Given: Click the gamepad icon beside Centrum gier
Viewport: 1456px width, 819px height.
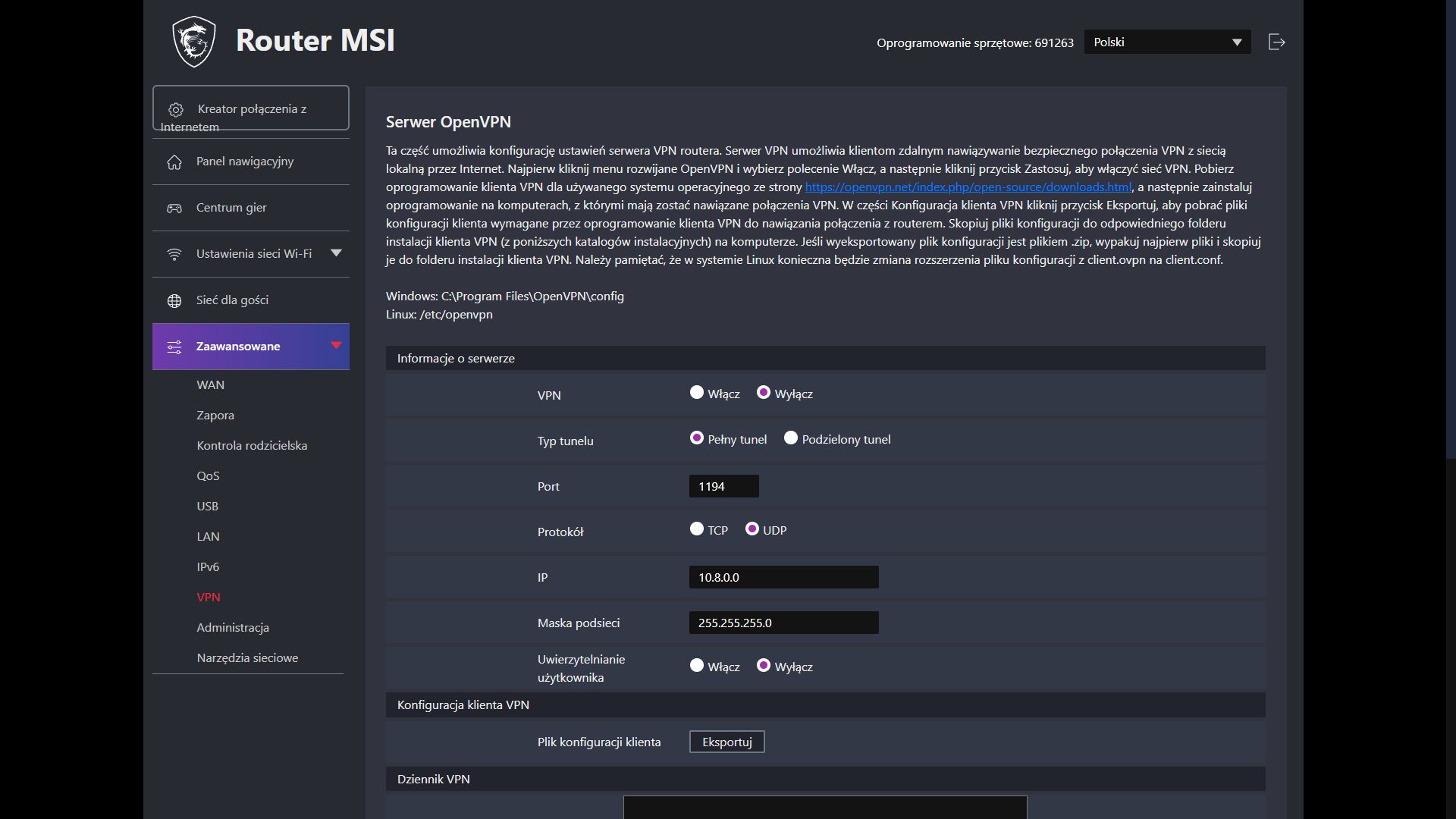Looking at the screenshot, I should coord(174,209).
